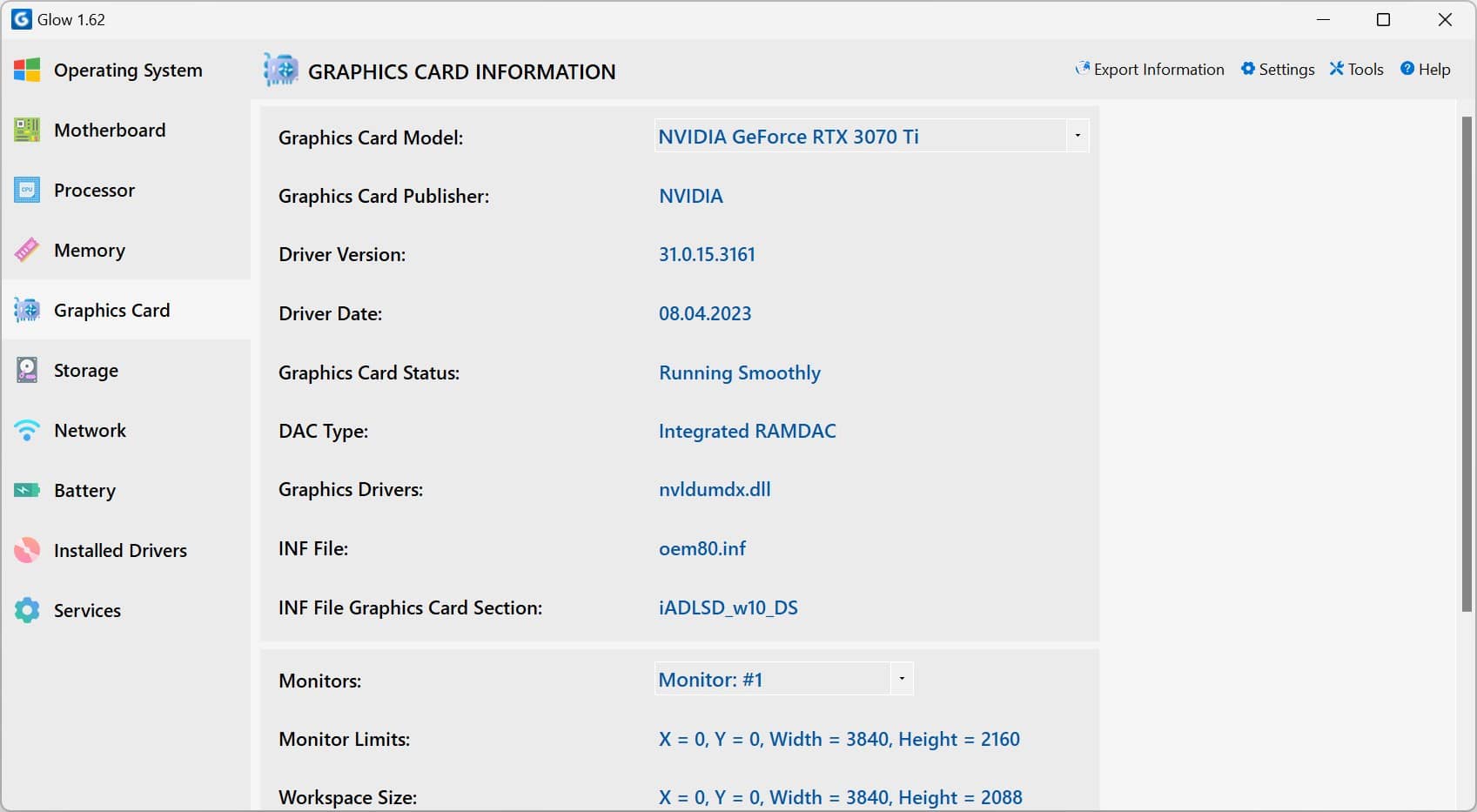The height and width of the screenshot is (812, 1477).
Task: Open the Help menu
Action: [1425, 70]
